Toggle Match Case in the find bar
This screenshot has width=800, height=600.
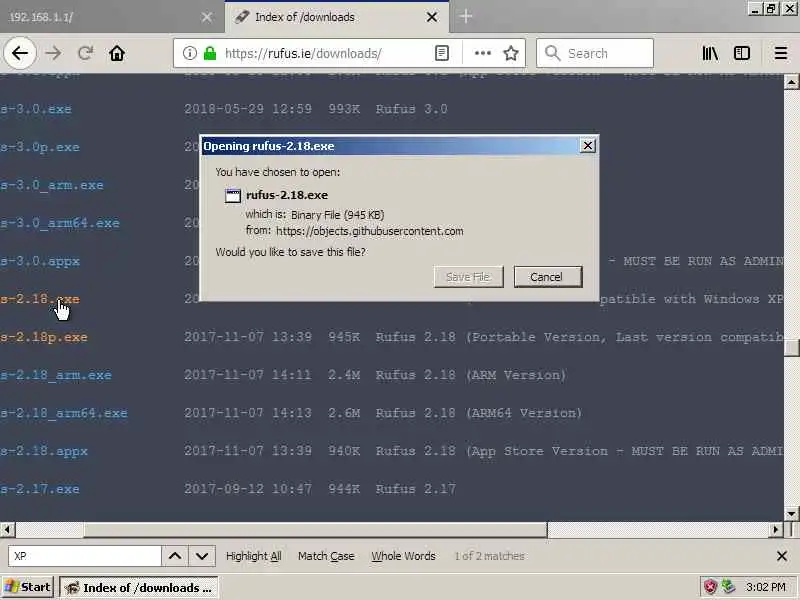pyautogui.click(x=326, y=556)
